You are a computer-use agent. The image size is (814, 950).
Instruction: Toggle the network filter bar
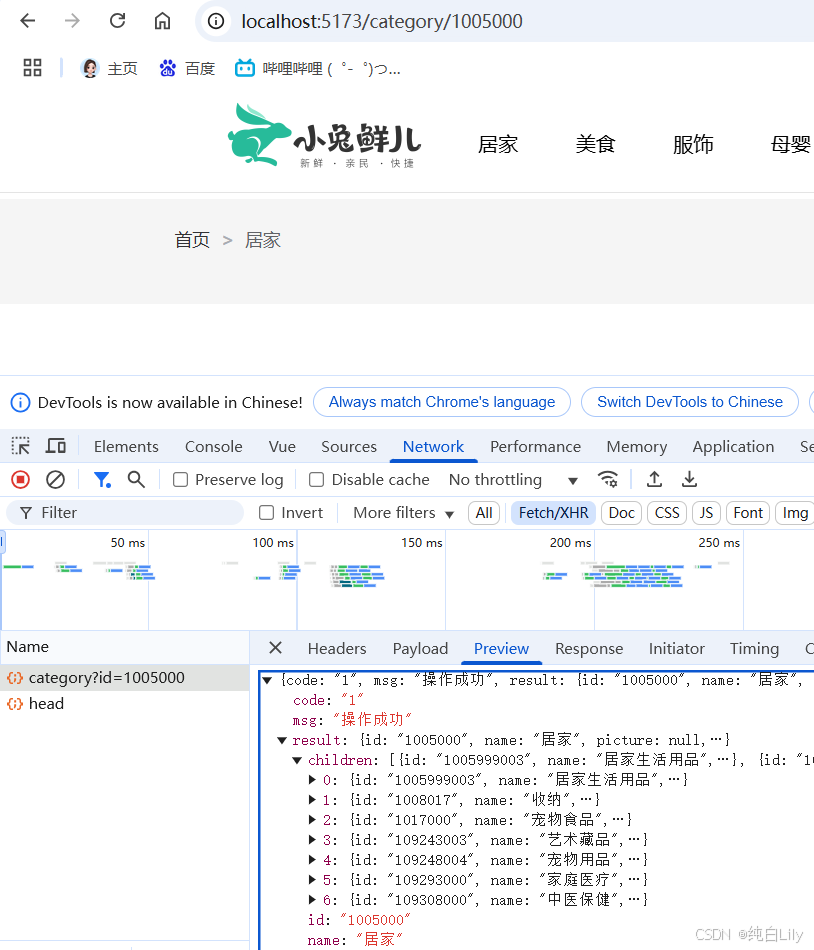102,479
